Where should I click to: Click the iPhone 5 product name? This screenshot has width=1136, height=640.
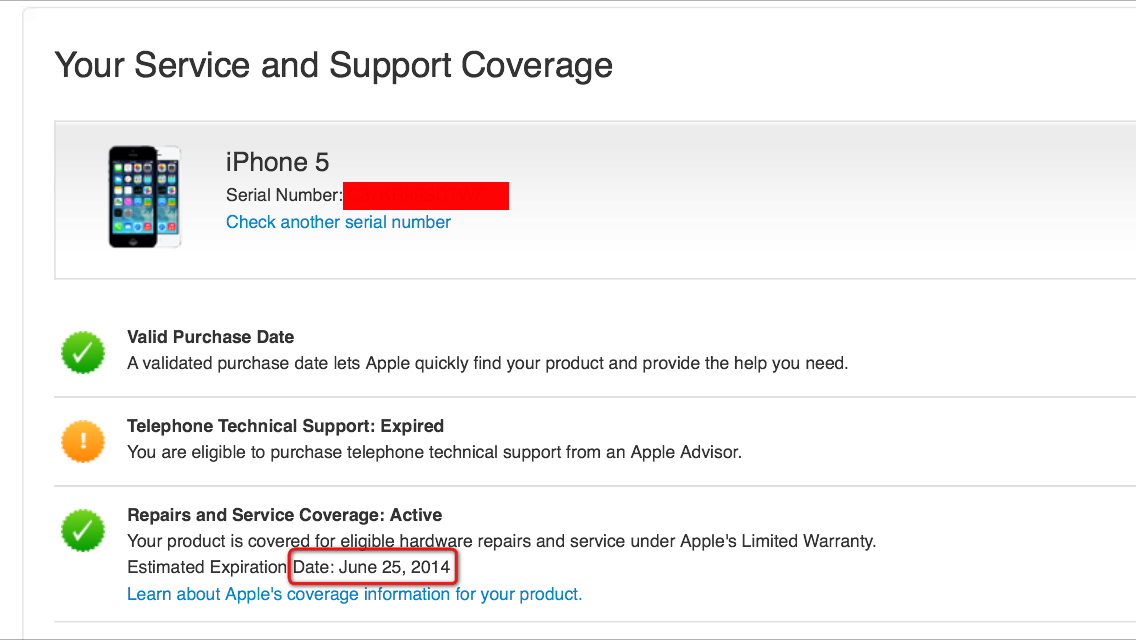pyautogui.click(x=277, y=162)
